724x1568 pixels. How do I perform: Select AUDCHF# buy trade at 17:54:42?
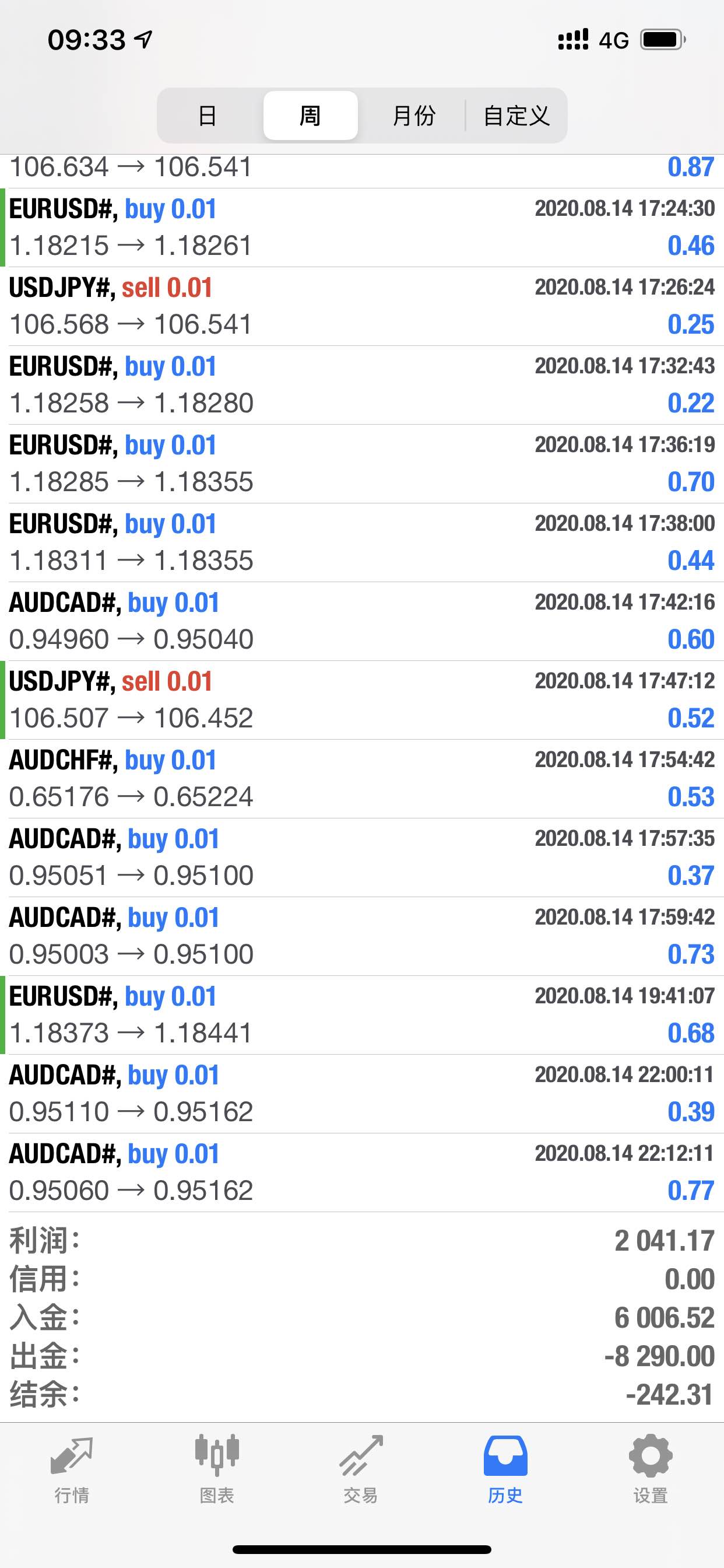(362, 779)
